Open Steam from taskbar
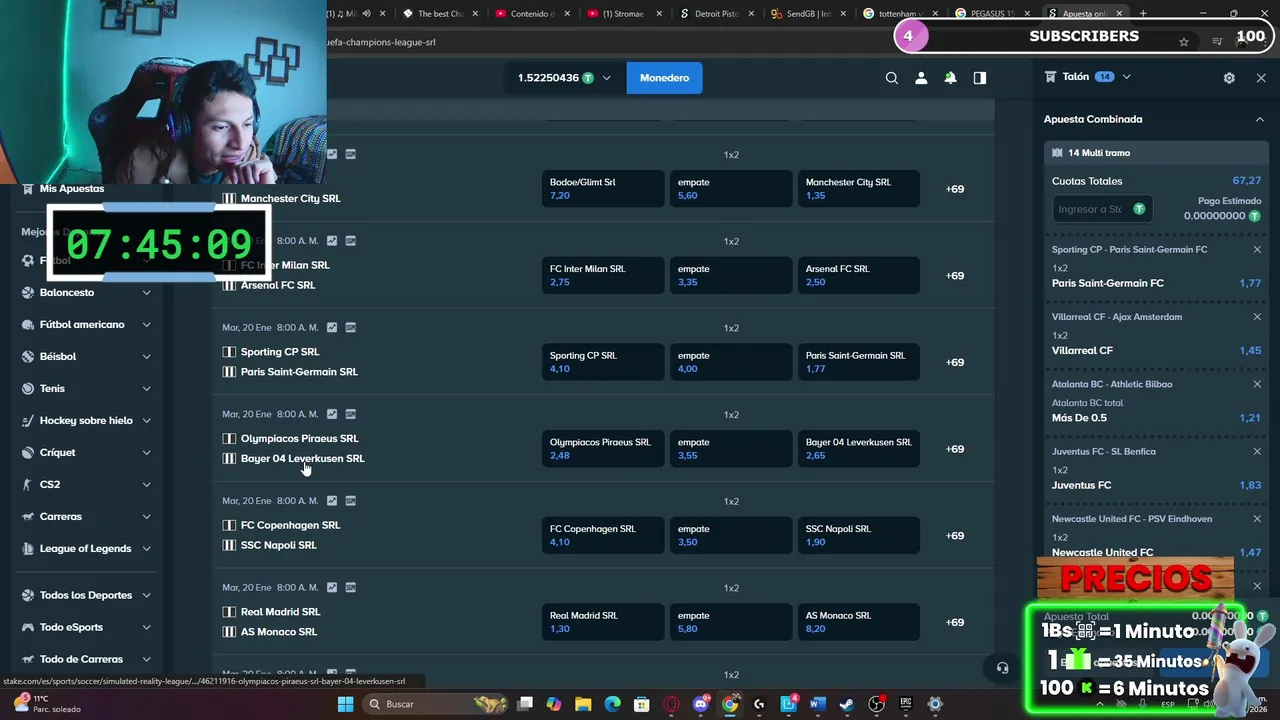 tap(847, 704)
